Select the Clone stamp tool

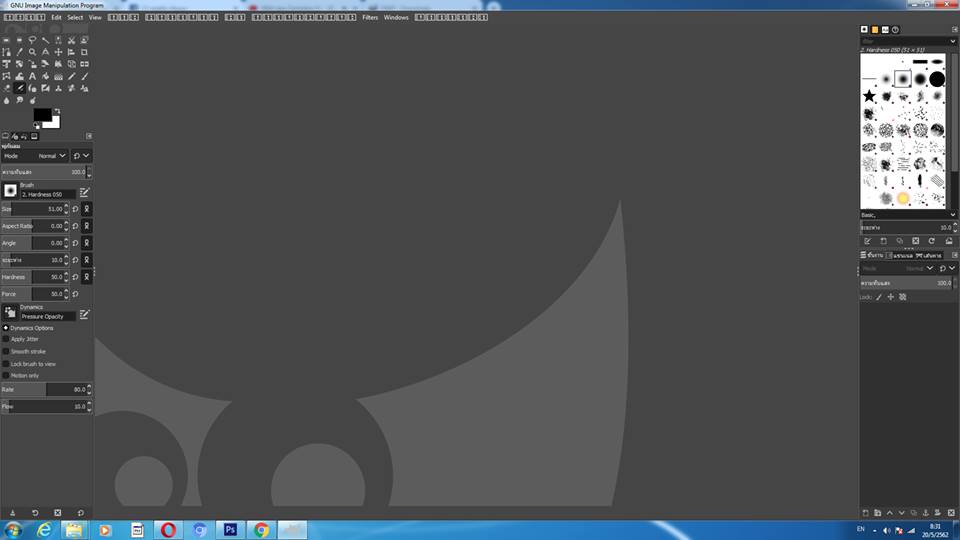[x=58, y=88]
